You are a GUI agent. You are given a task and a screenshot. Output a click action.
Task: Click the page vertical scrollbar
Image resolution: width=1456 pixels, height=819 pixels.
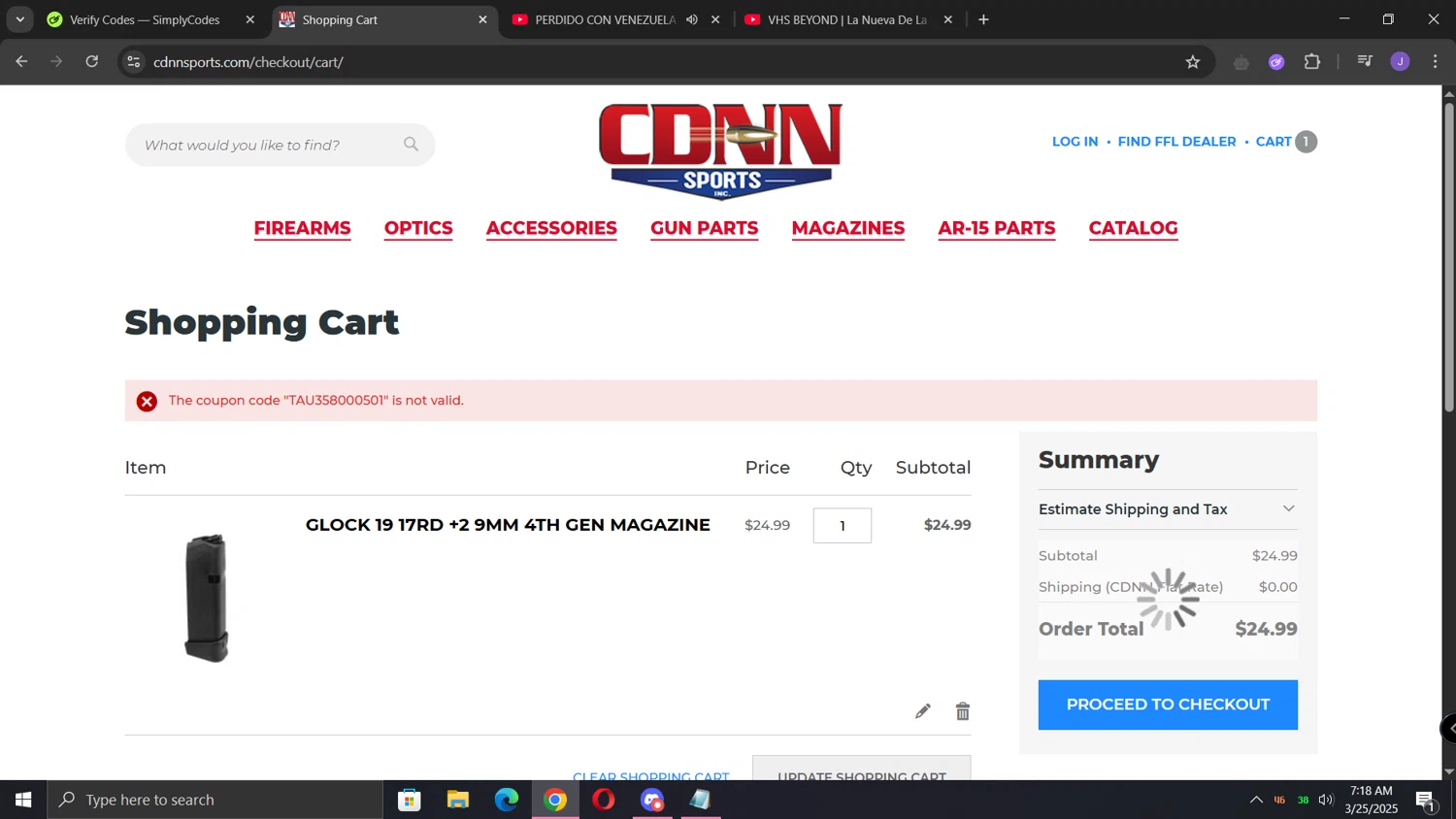click(x=1449, y=256)
